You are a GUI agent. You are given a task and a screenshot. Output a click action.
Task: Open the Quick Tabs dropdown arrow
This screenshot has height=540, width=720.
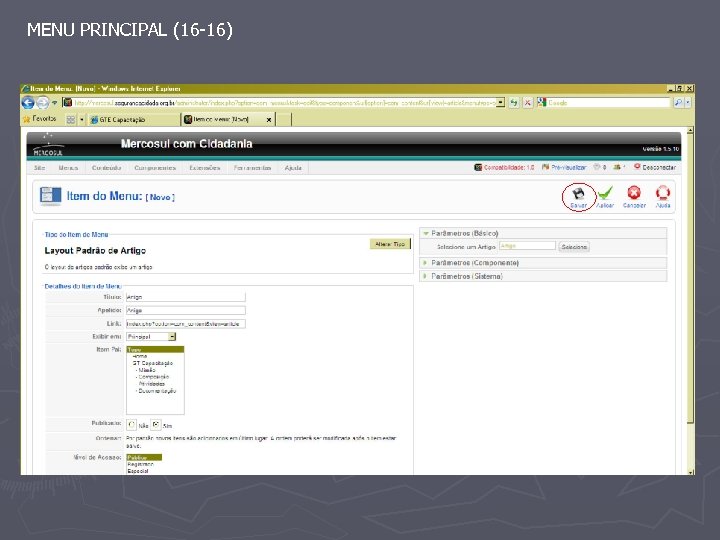82,119
